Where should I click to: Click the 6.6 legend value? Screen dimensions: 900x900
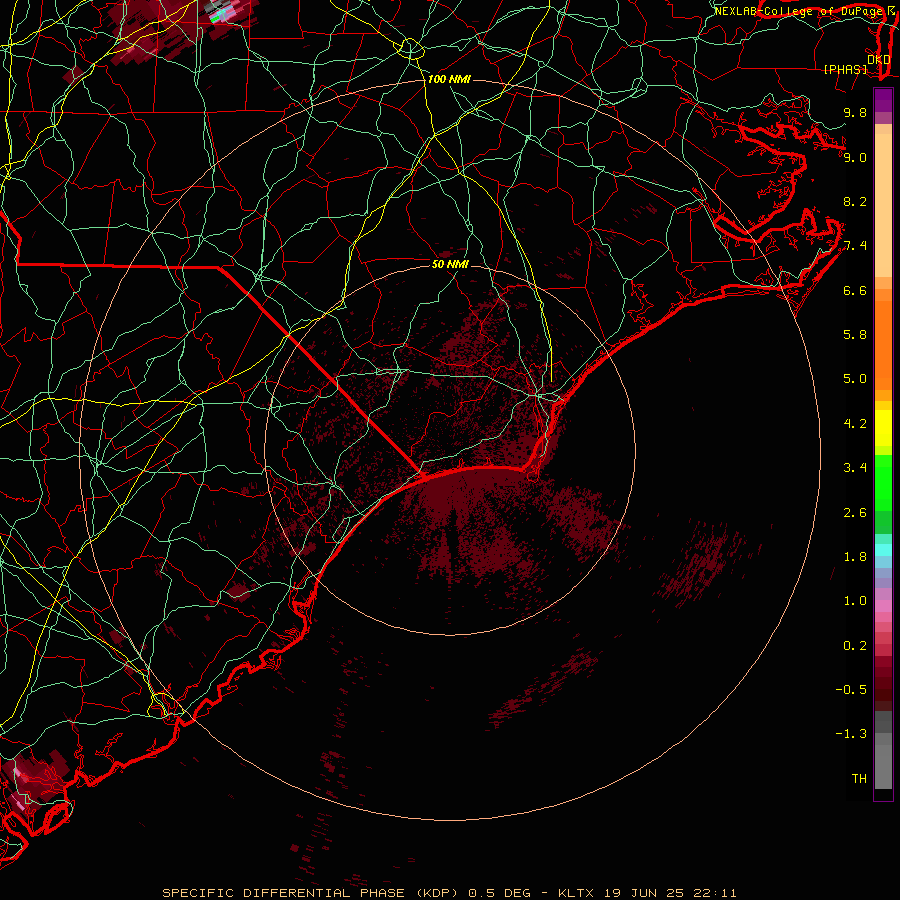pyautogui.click(x=855, y=290)
